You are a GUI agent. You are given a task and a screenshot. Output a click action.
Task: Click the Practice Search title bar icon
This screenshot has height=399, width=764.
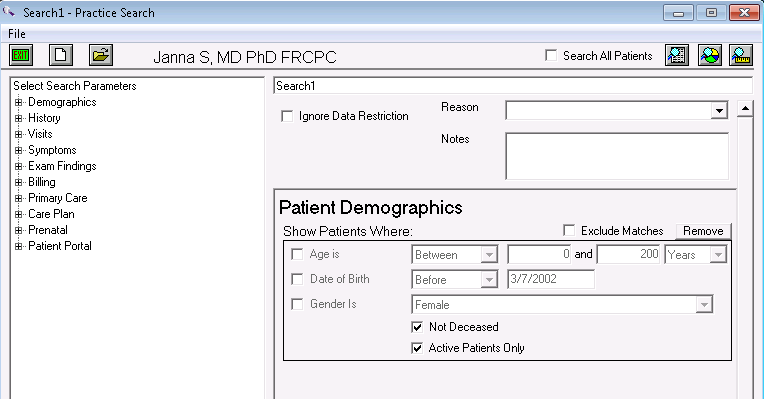[9, 11]
